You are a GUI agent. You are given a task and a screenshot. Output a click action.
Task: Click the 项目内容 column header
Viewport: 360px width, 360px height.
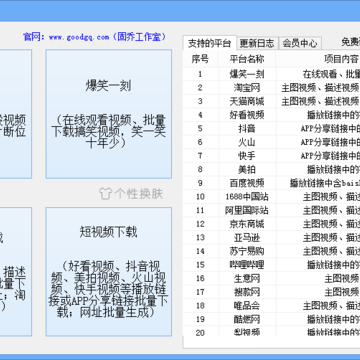pyautogui.click(x=318, y=59)
